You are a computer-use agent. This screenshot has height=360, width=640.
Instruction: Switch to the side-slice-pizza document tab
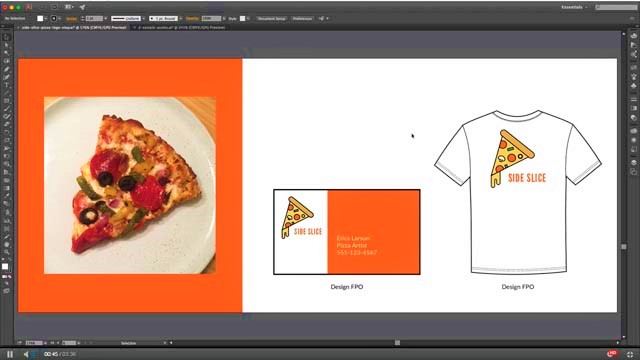point(74,27)
